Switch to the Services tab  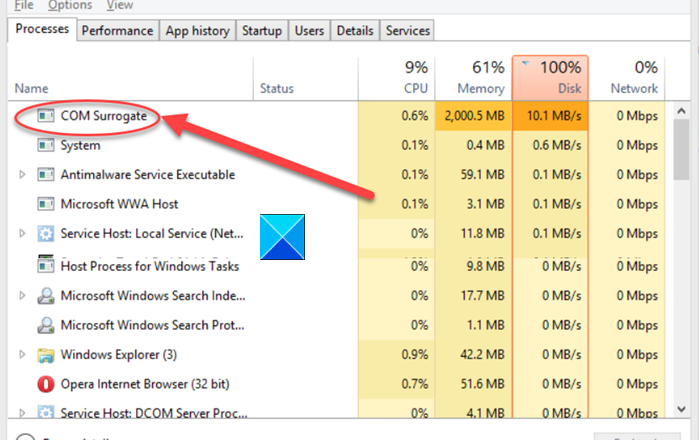pos(407,31)
